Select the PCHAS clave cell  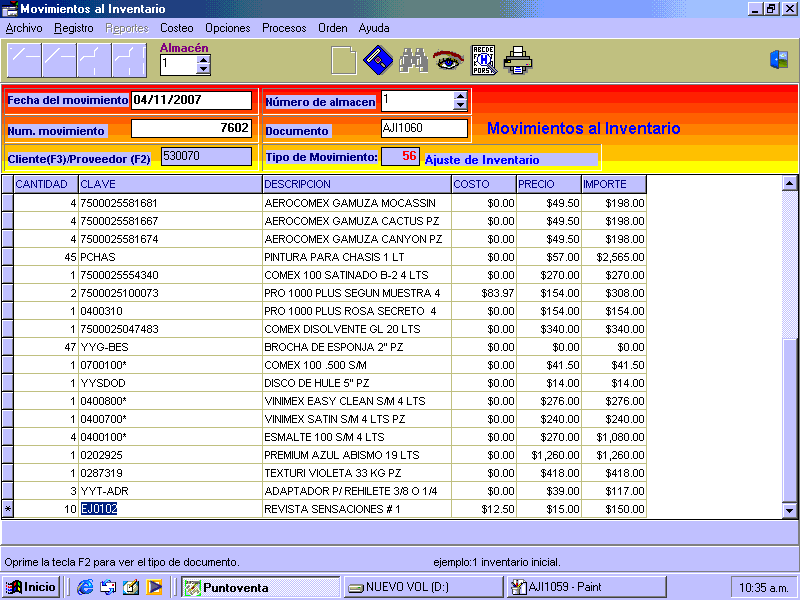tap(170, 257)
